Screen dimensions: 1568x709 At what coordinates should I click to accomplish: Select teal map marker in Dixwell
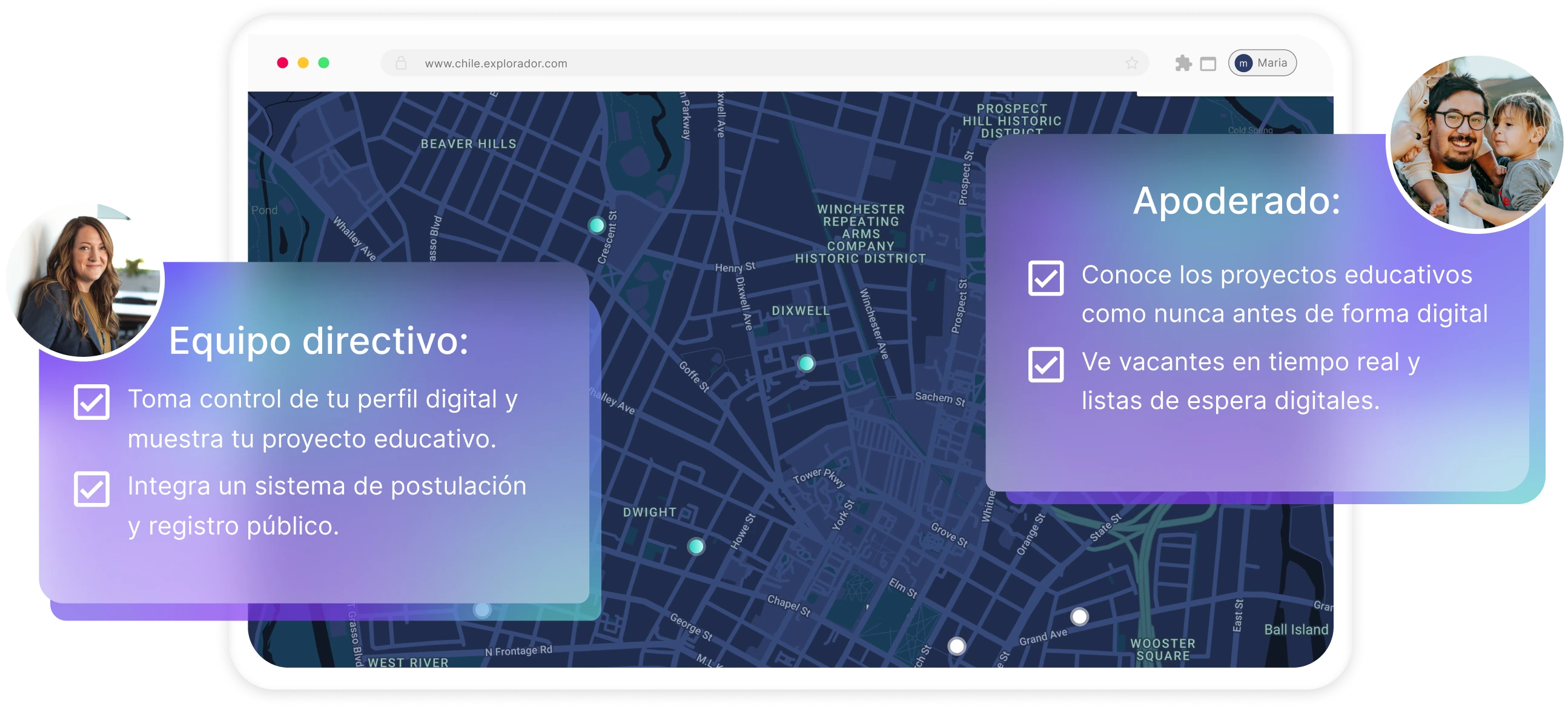coord(806,364)
